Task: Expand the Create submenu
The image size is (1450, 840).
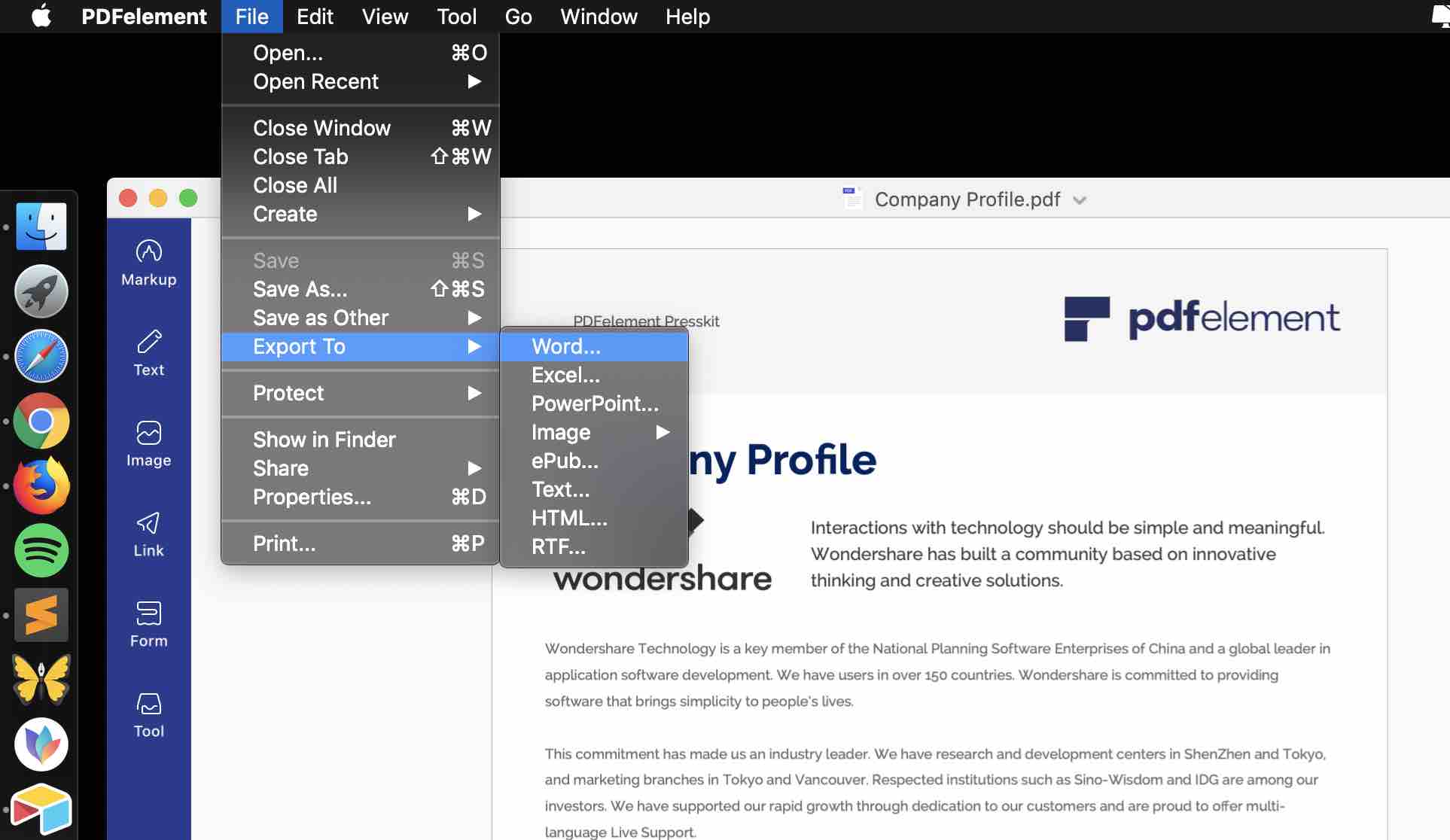Action: 361,214
